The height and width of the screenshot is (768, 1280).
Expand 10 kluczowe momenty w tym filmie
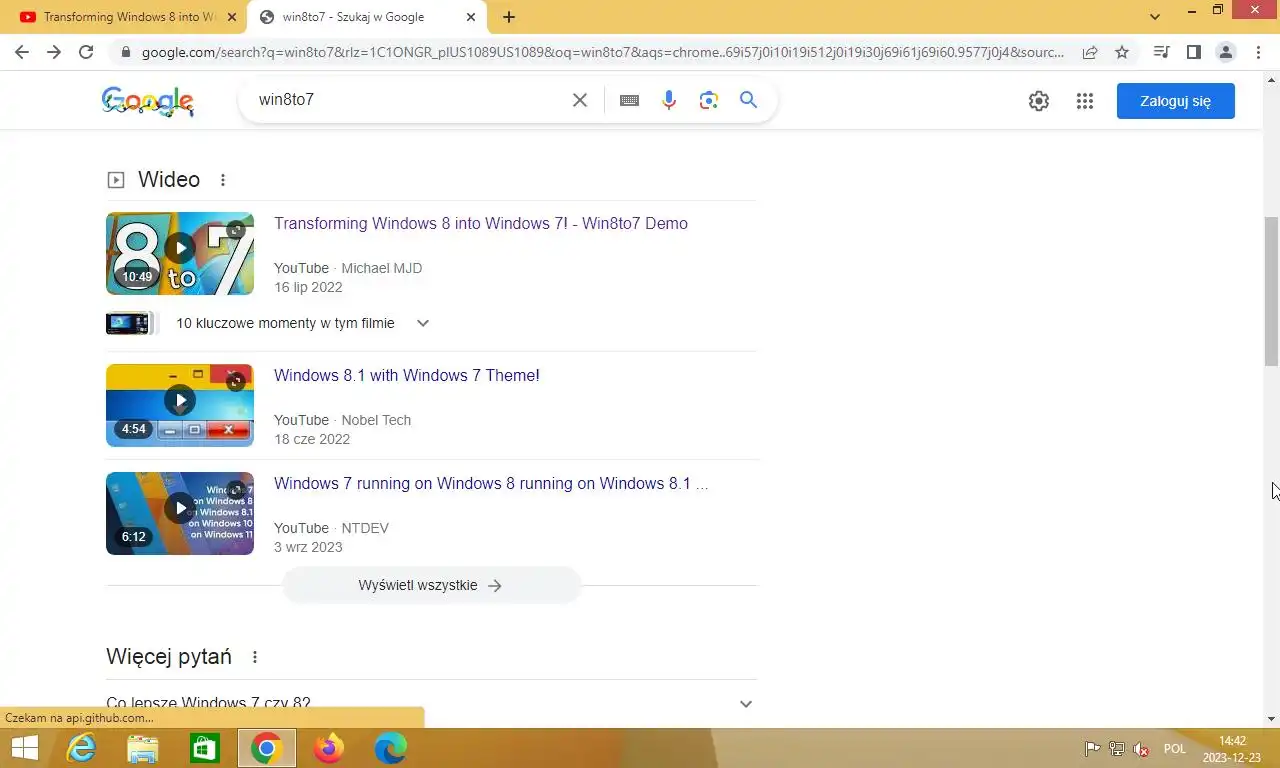(422, 323)
